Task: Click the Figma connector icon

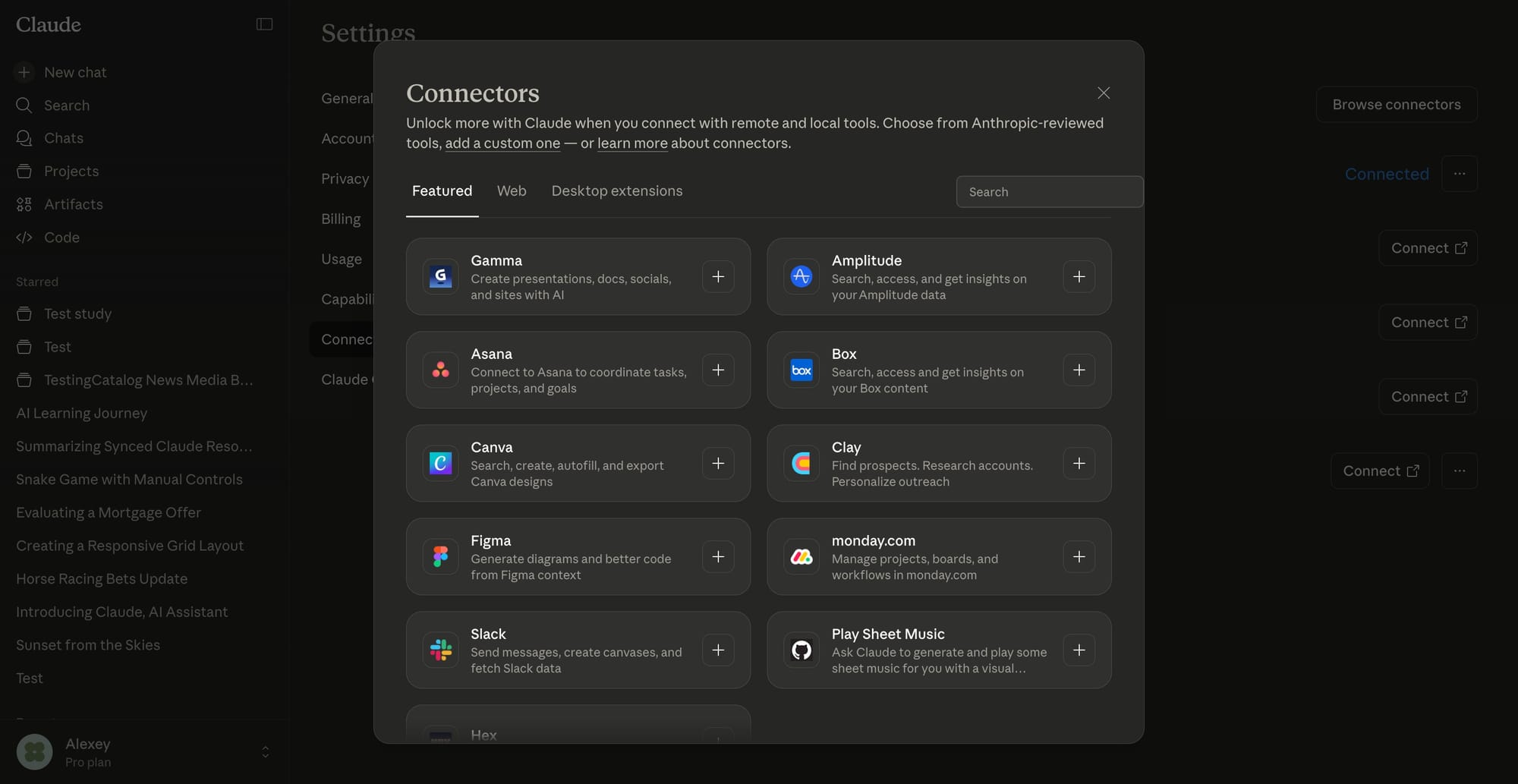Action: [x=440, y=556]
